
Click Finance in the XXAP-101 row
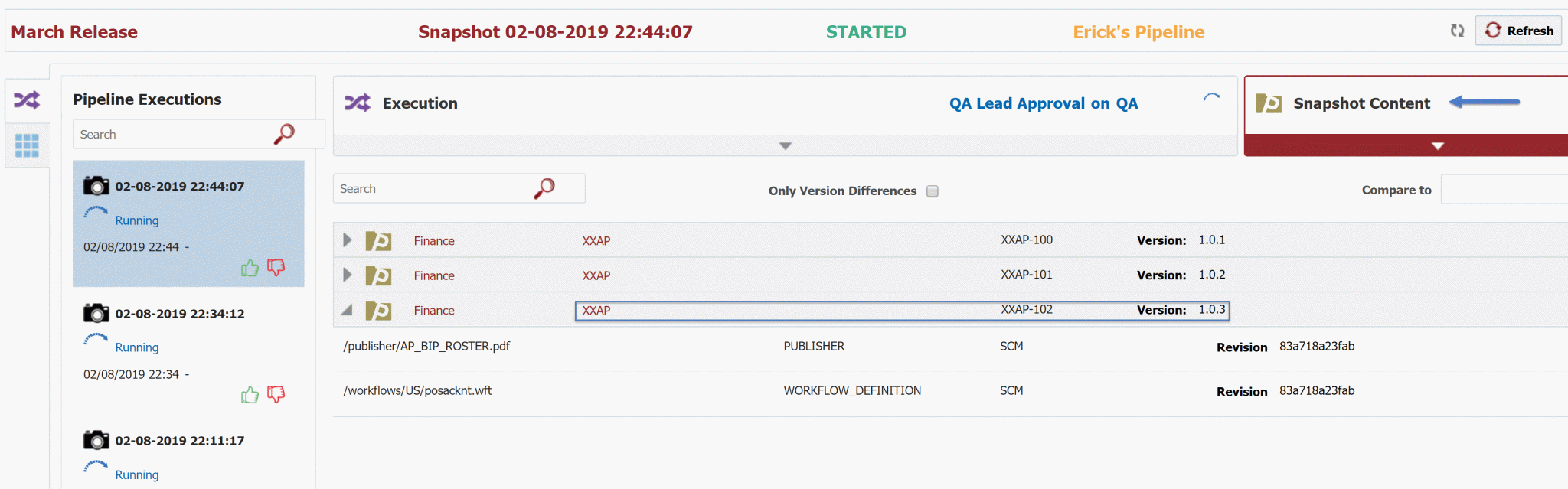434,275
